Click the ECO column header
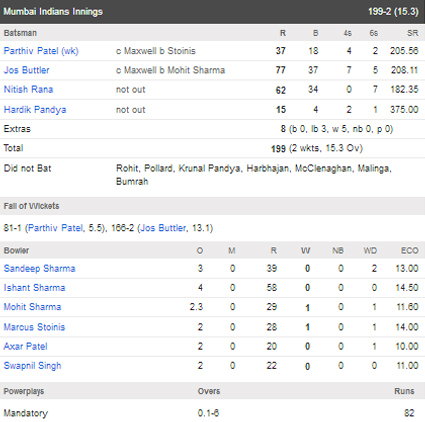 click(410, 250)
